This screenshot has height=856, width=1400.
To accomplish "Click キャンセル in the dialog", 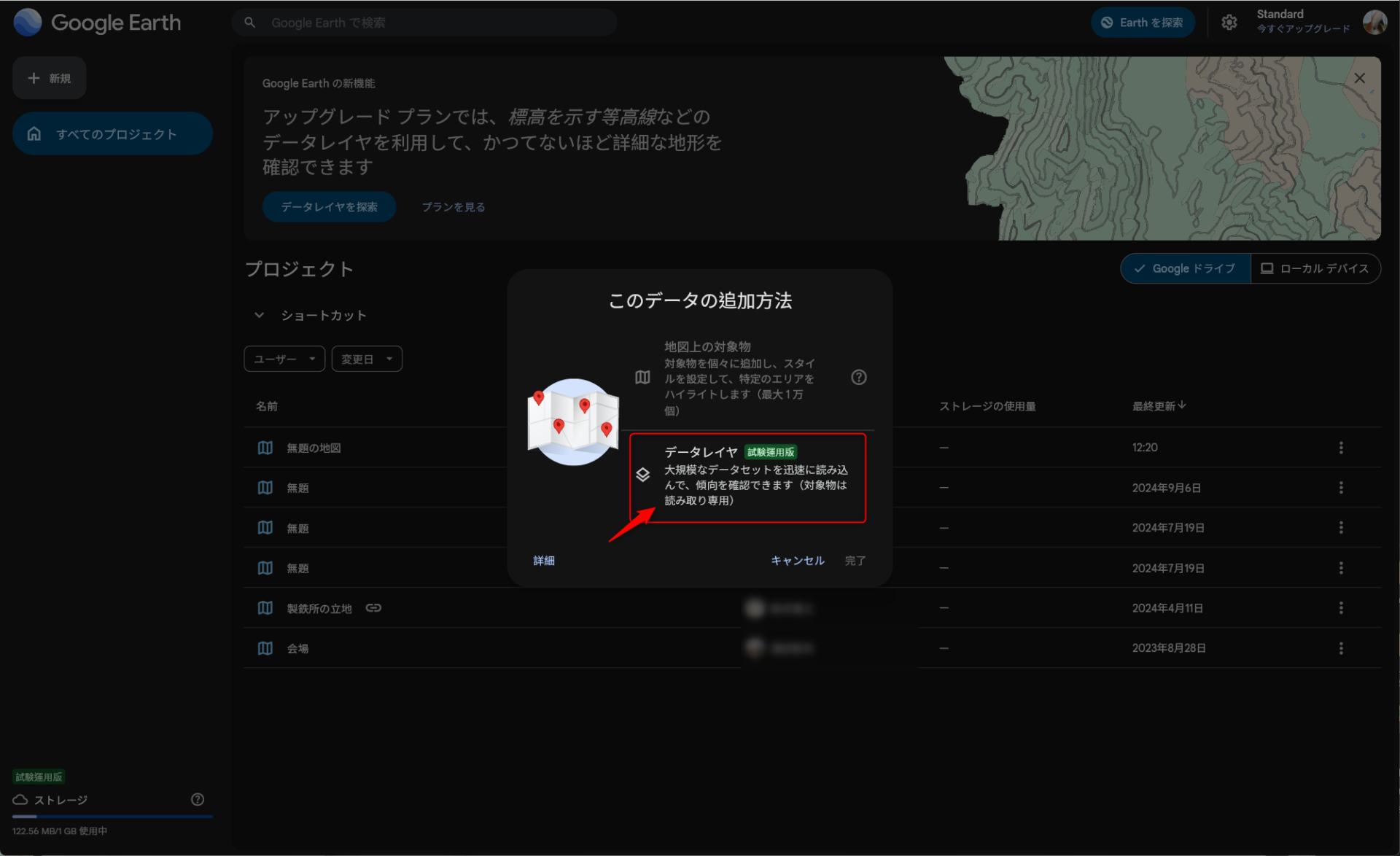I will [797, 560].
